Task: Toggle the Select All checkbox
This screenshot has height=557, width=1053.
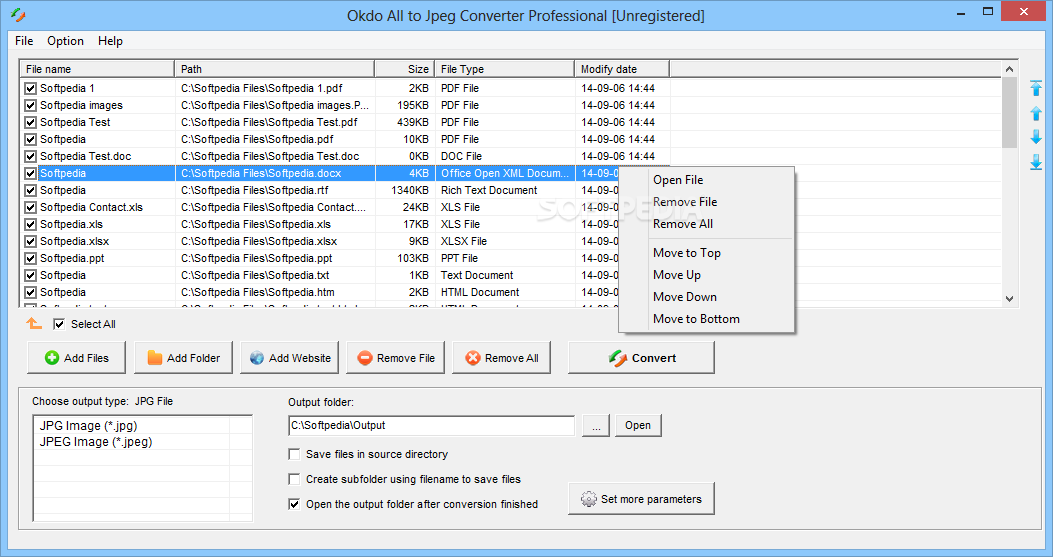Action: click(59, 325)
